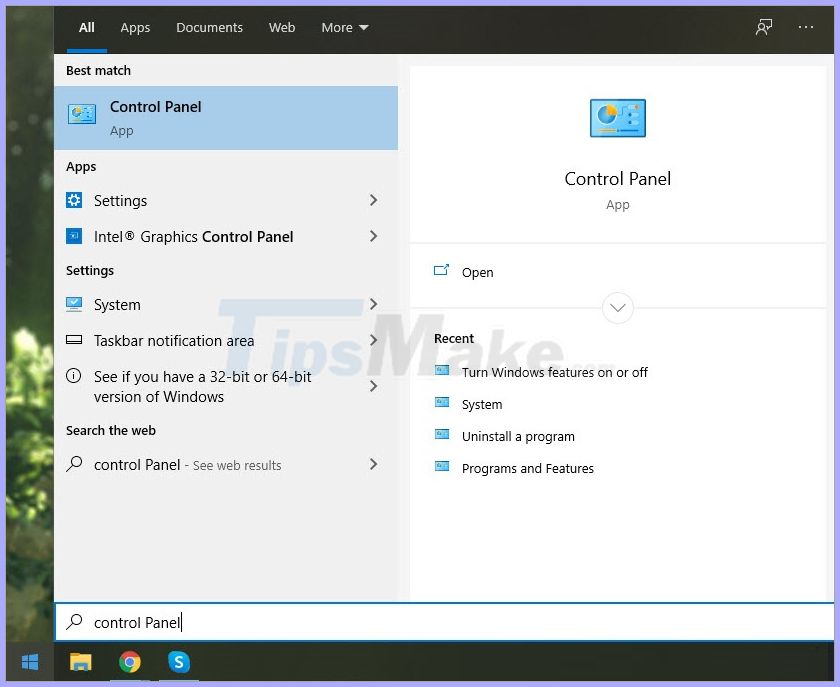Viewport: 840px width, 687px height.
Task: Expand the More filter dropdown
Action: click(x=344, y=27)
